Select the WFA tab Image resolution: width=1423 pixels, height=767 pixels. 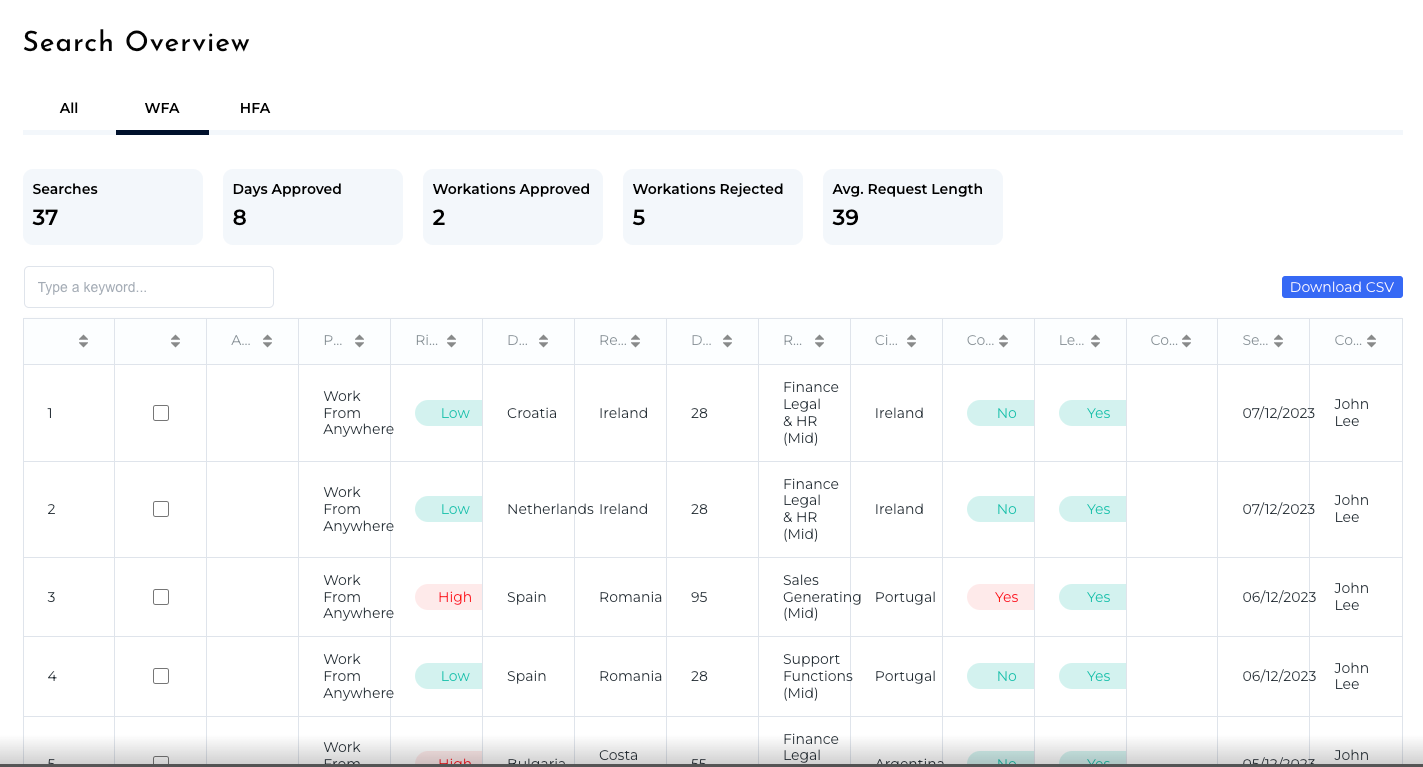pos(162,108)
